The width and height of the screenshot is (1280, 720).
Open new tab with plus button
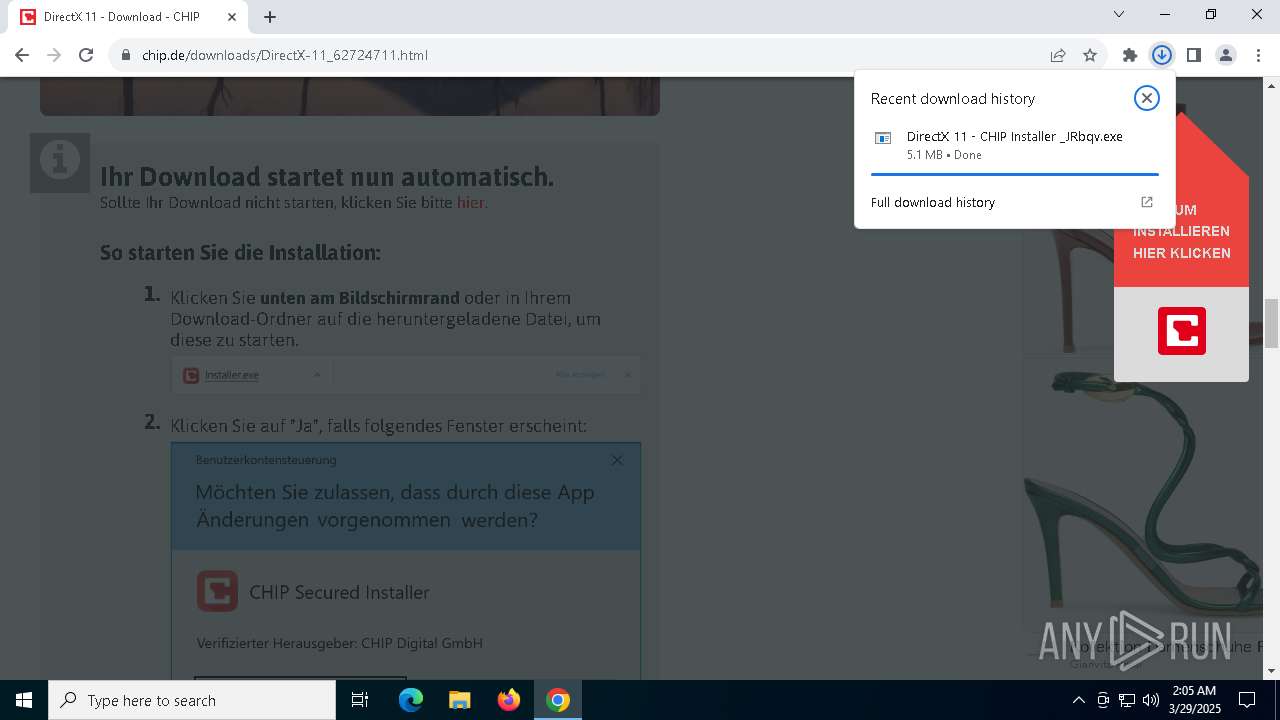tap(270, 17)
